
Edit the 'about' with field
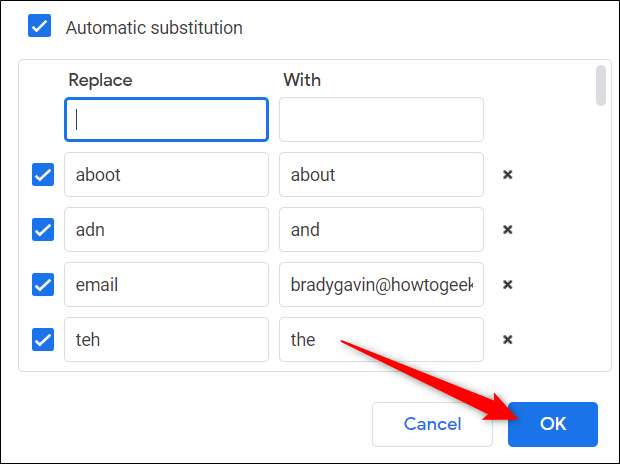click(x=381, y=175)
